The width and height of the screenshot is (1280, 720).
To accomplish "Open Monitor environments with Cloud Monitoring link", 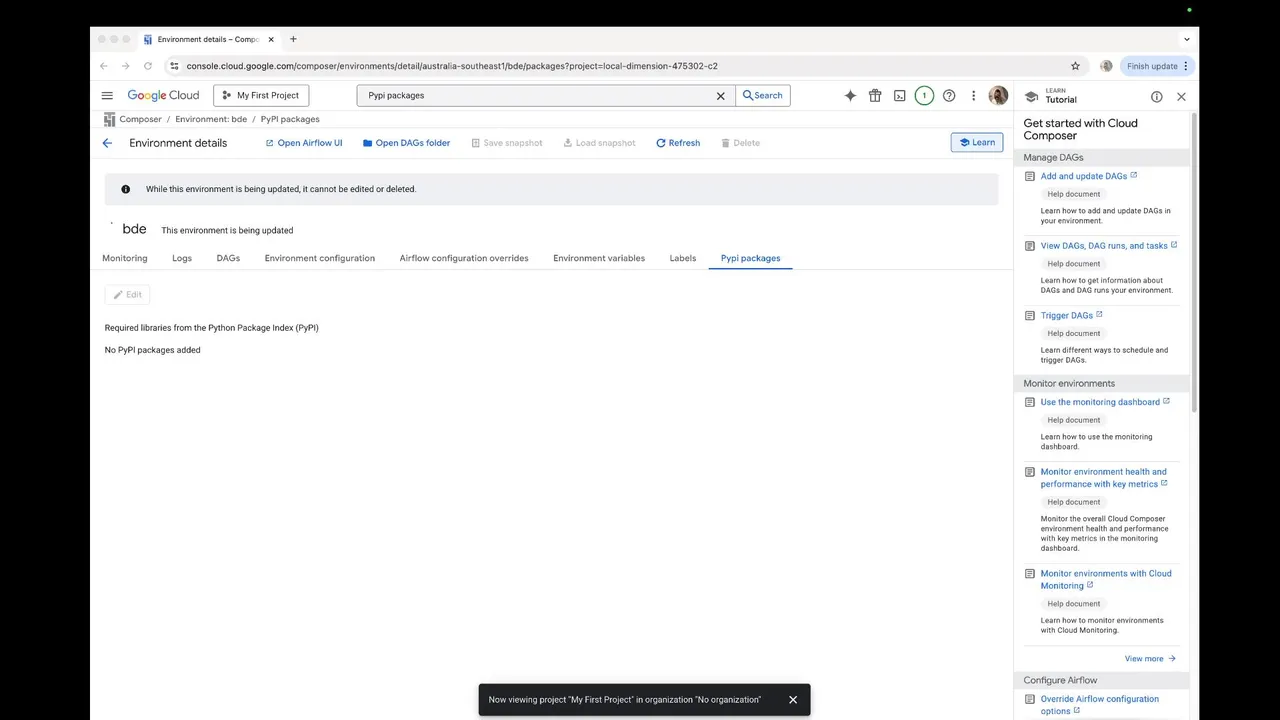I will click(1106, 580).
